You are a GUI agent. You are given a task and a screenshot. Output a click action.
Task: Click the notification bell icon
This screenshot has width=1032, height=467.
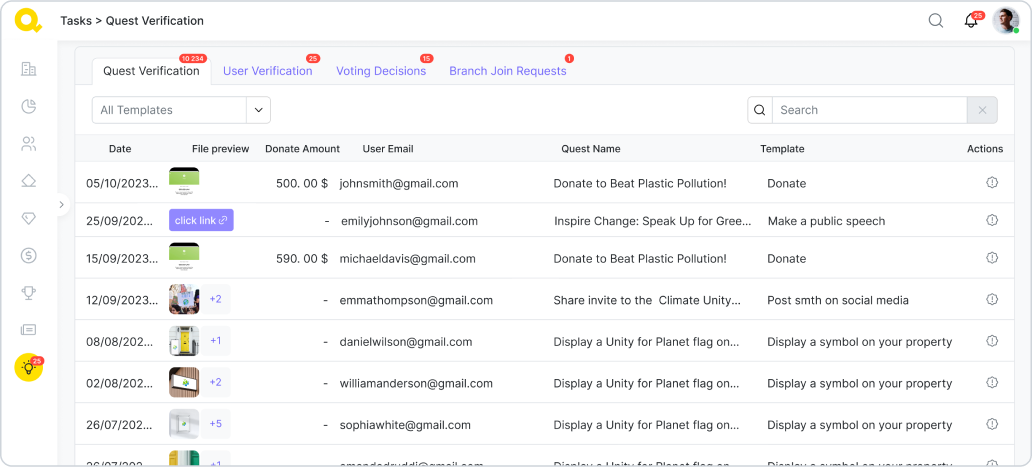pyautogui.click(x=970, y=21)
